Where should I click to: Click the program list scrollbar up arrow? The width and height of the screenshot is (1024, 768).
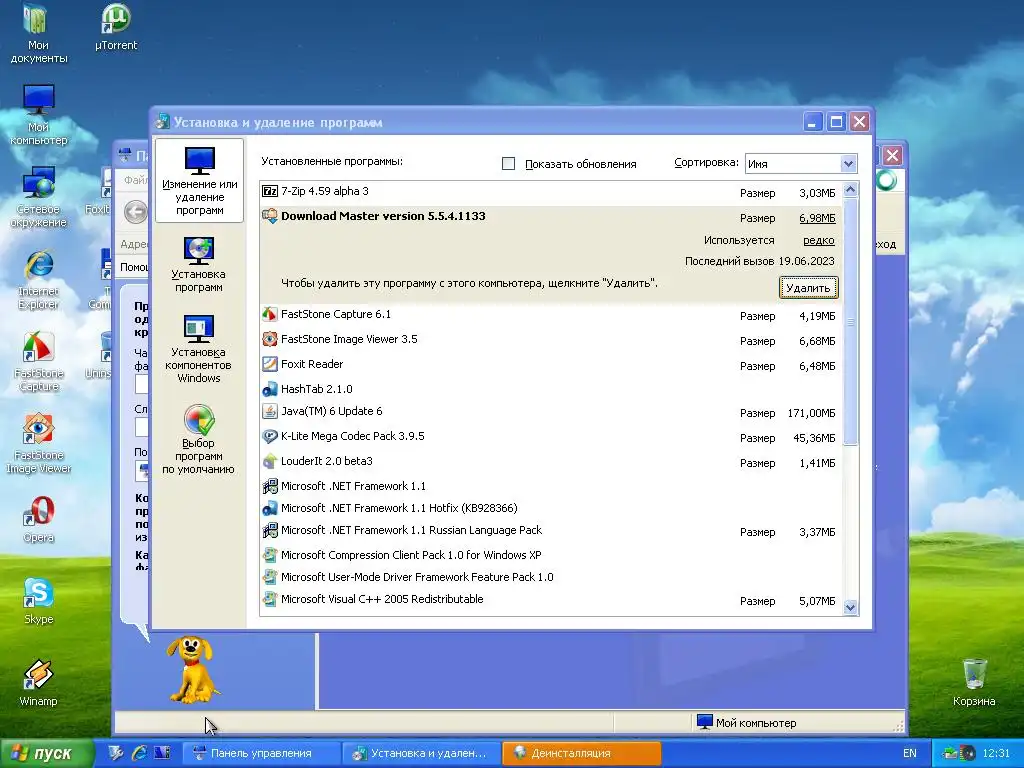[850, 189]
